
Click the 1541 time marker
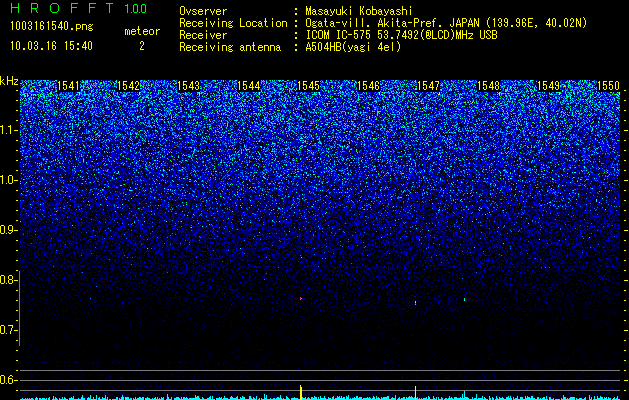(68, 86)
